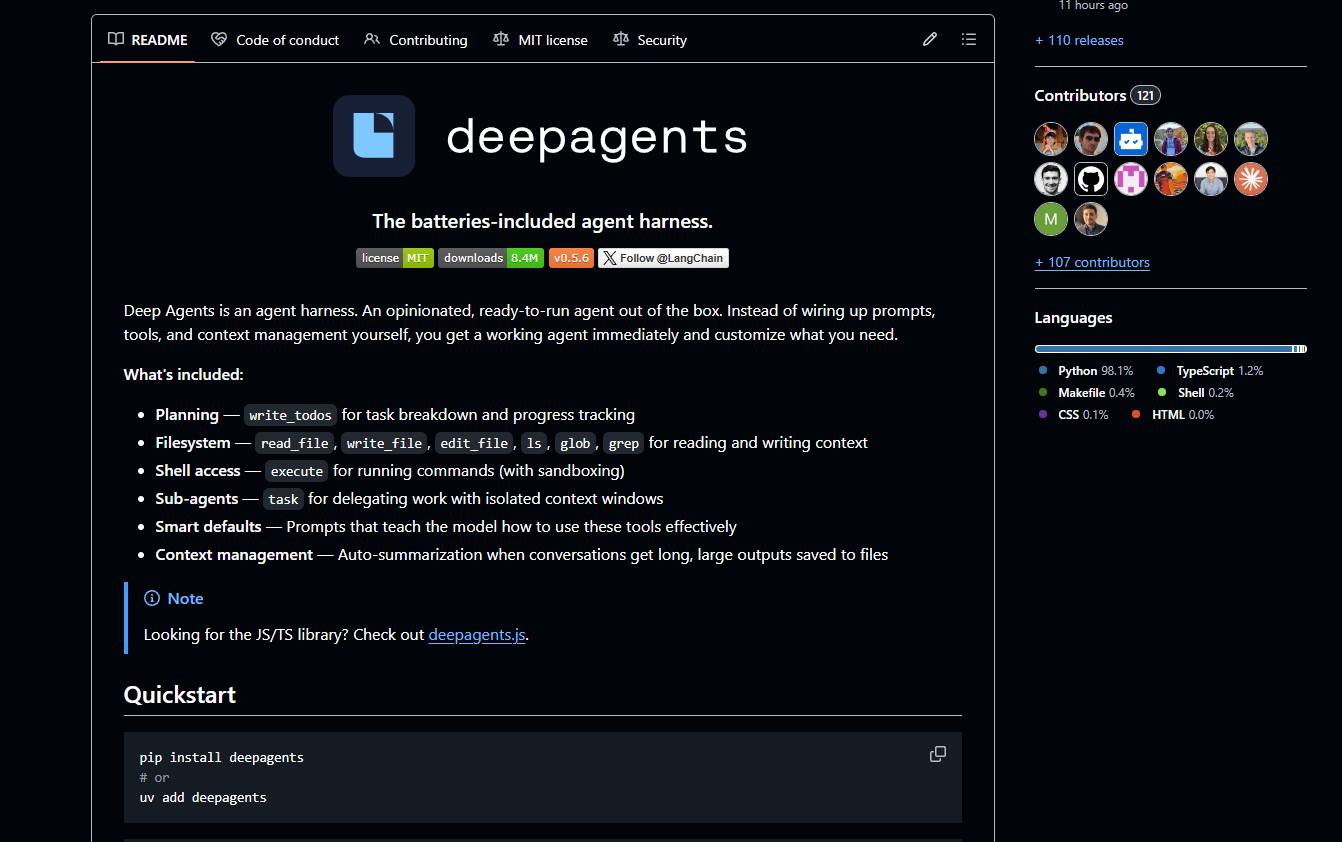Screen dimensions: 1342x842
Task: Click the v0.5.6 version badge
Action: 571,258
